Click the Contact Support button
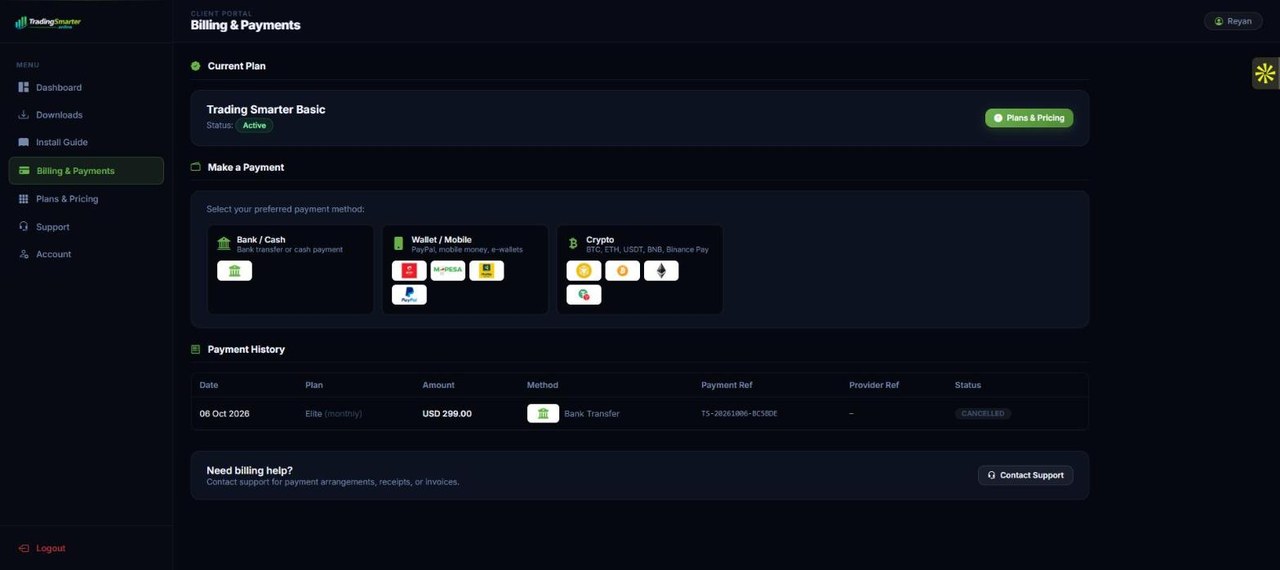Image resolution: width=1280 pixels, height=570 pixels. (x=1025, y=475)
